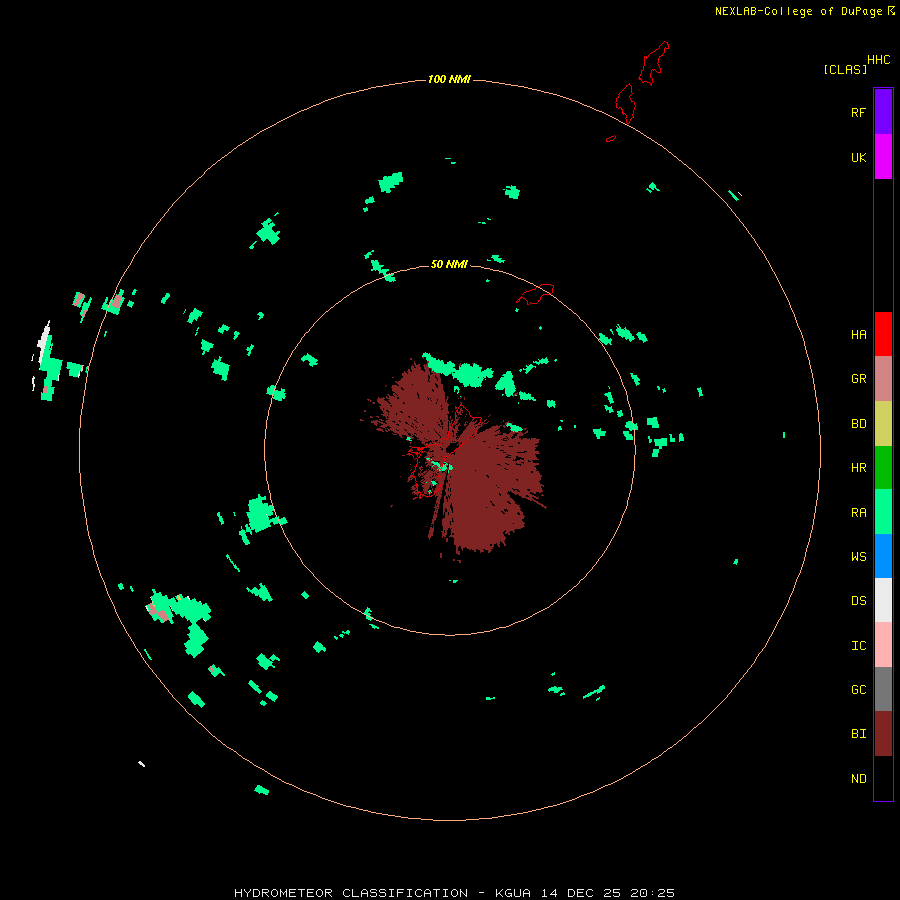Click the RF purple color swatch
The width and height of the screenshot is (900, 900).
883,112
